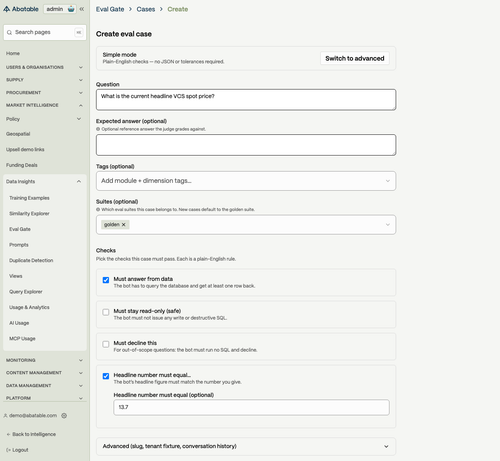The width and height of the screenshot is (500, 461).
Task: Click the Expected answer text area
Action: point(246,145)
